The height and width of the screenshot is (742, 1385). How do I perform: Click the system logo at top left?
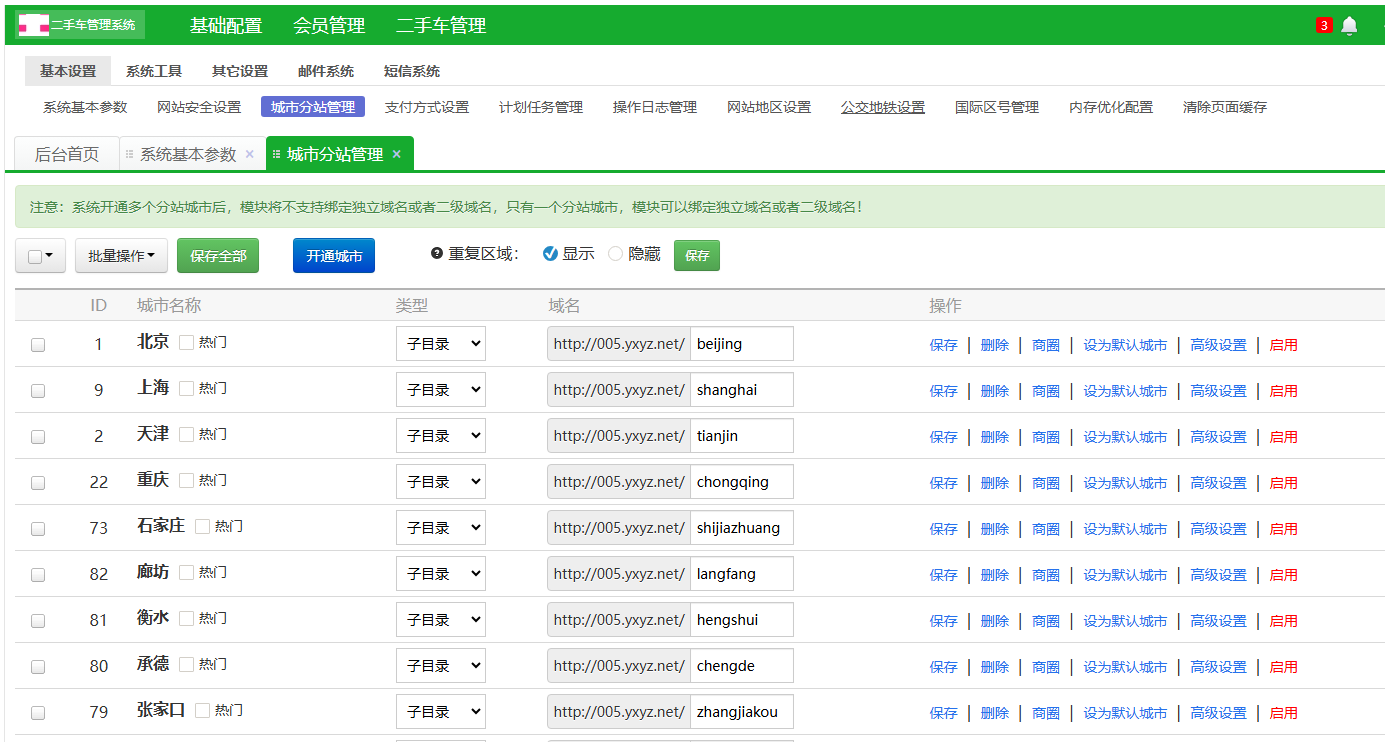point(80,25)
